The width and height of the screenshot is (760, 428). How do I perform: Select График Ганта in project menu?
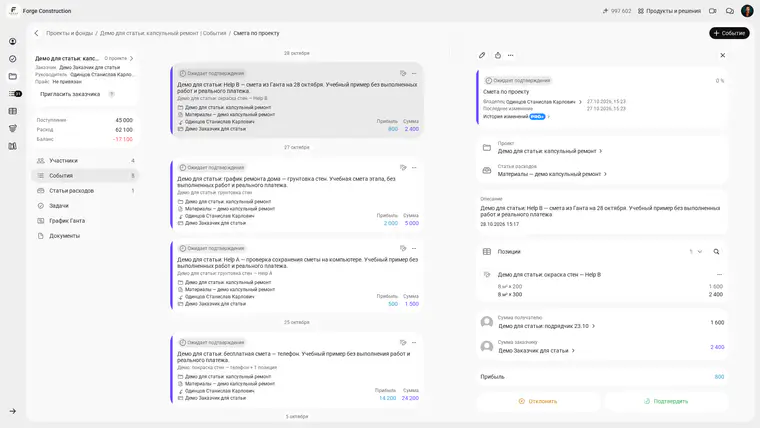(85, 221)
